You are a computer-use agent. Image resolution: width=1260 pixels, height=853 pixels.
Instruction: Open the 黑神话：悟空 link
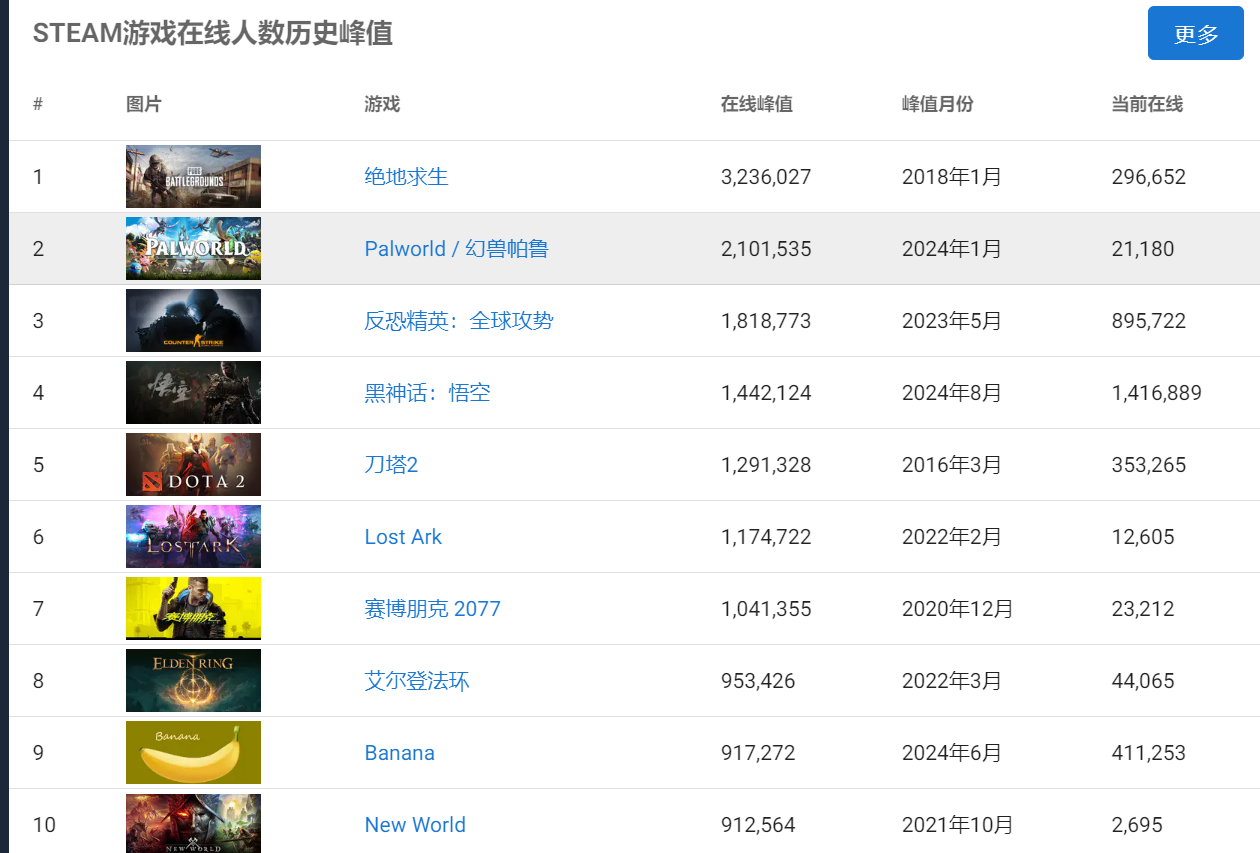[427, 393]
